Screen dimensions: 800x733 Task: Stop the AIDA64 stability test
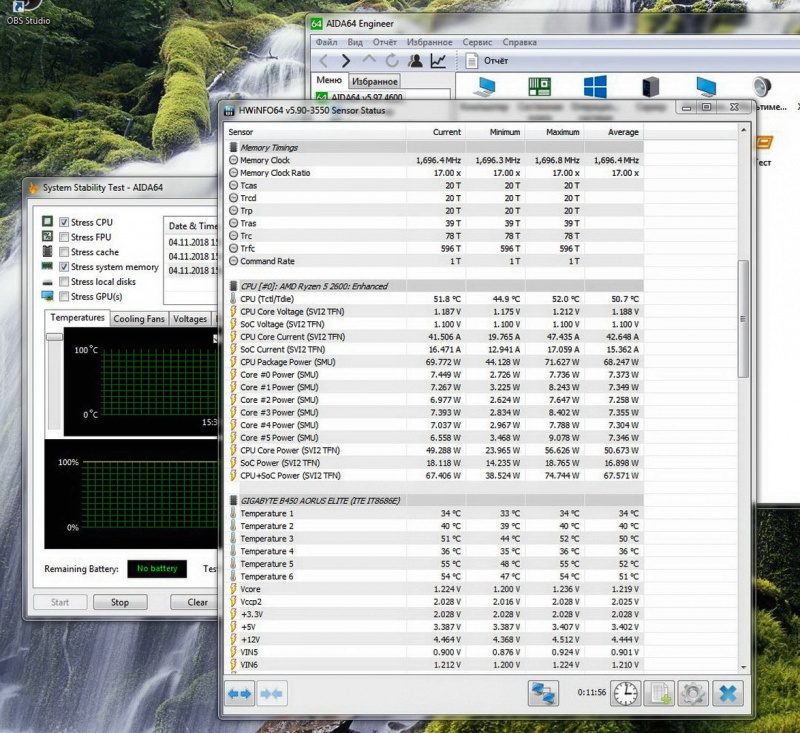coord(120,602)
